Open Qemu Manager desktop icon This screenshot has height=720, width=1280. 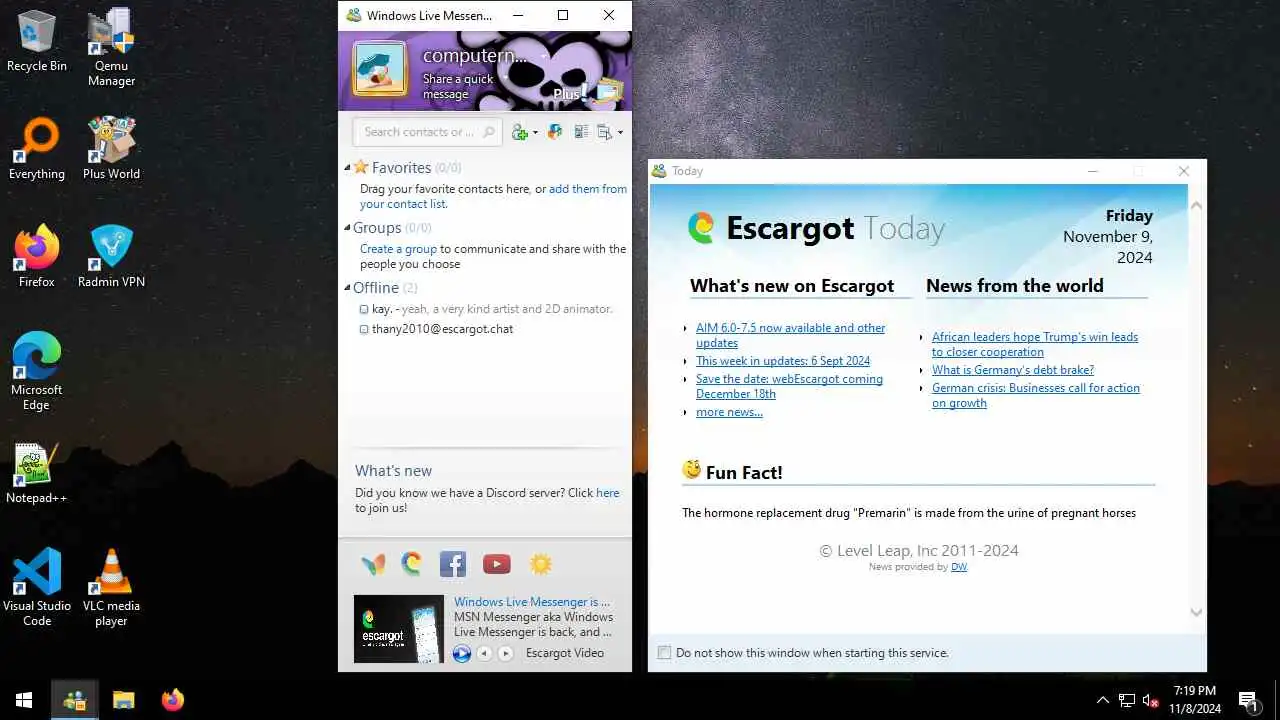[x=111, y=48]
